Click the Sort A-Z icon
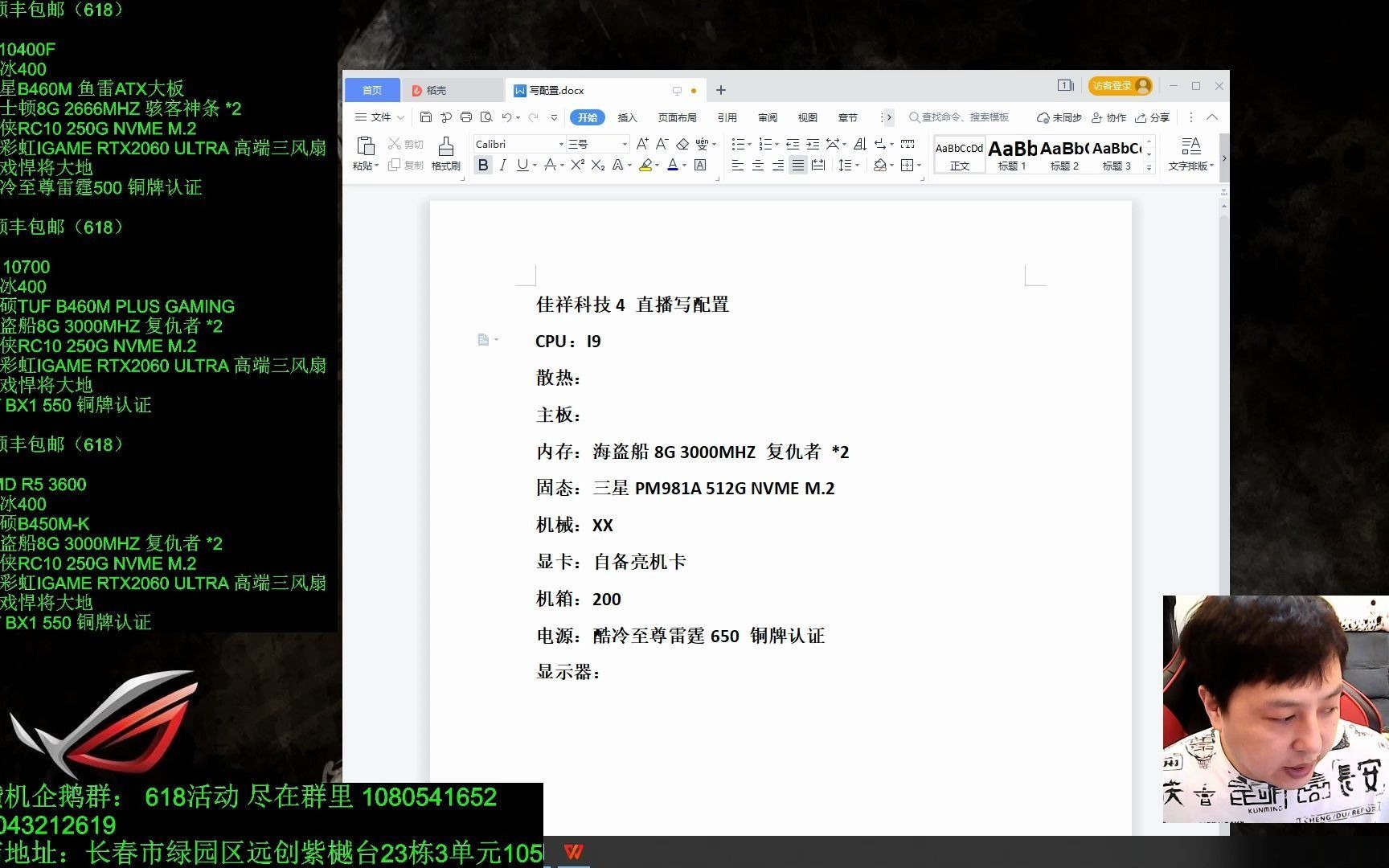The height and width of the screenshot is (868, 1389). pyautogui.click(x=860, y=144)
